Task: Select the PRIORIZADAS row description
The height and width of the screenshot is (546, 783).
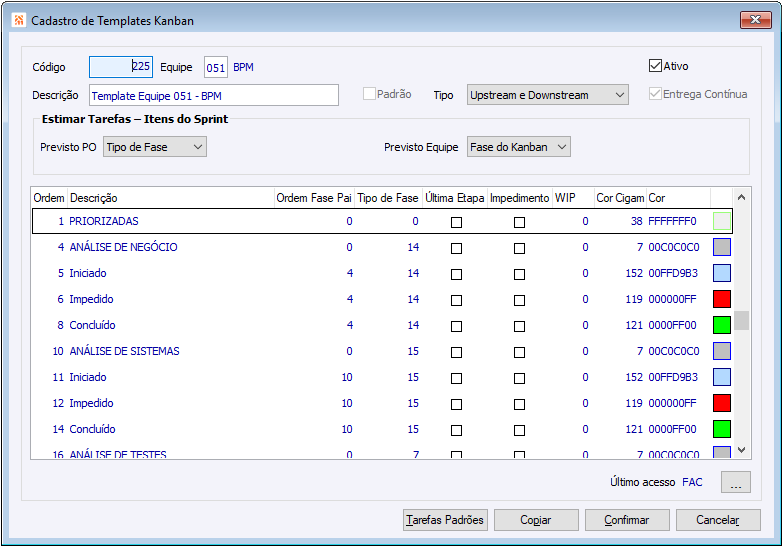Action: coord(104,221)
